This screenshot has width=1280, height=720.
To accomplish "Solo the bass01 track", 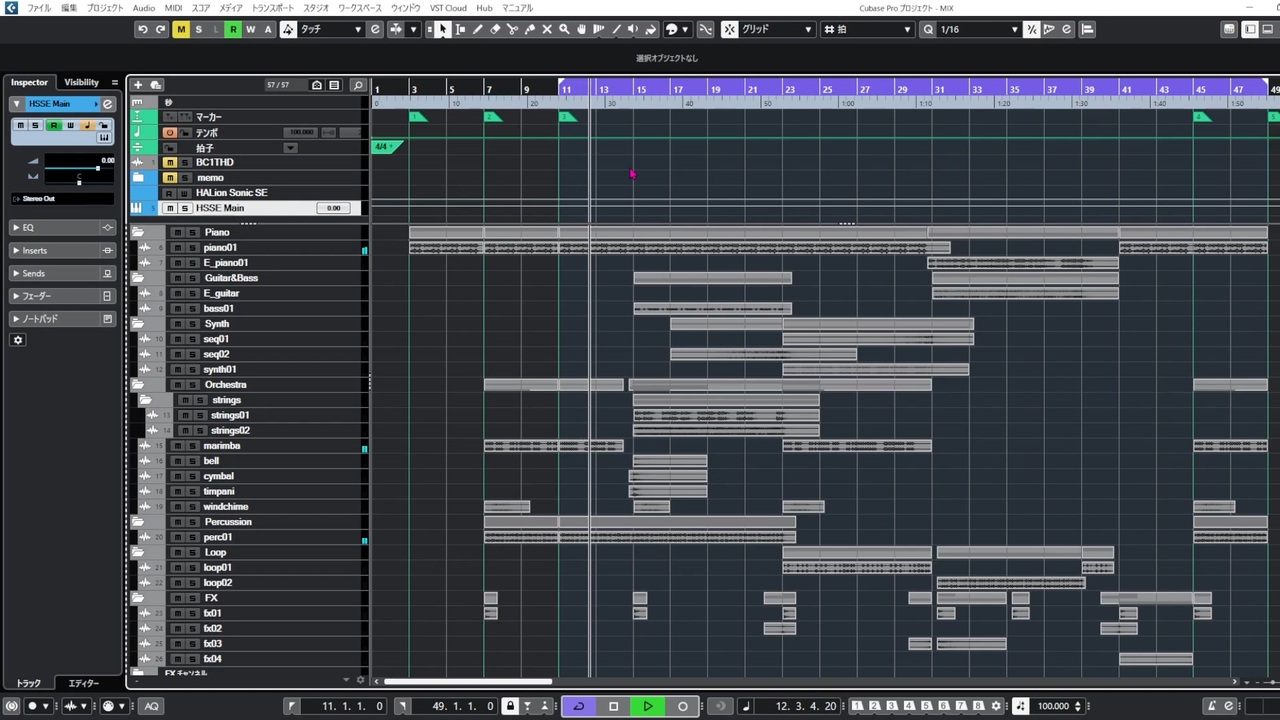I will coord(192,309).
